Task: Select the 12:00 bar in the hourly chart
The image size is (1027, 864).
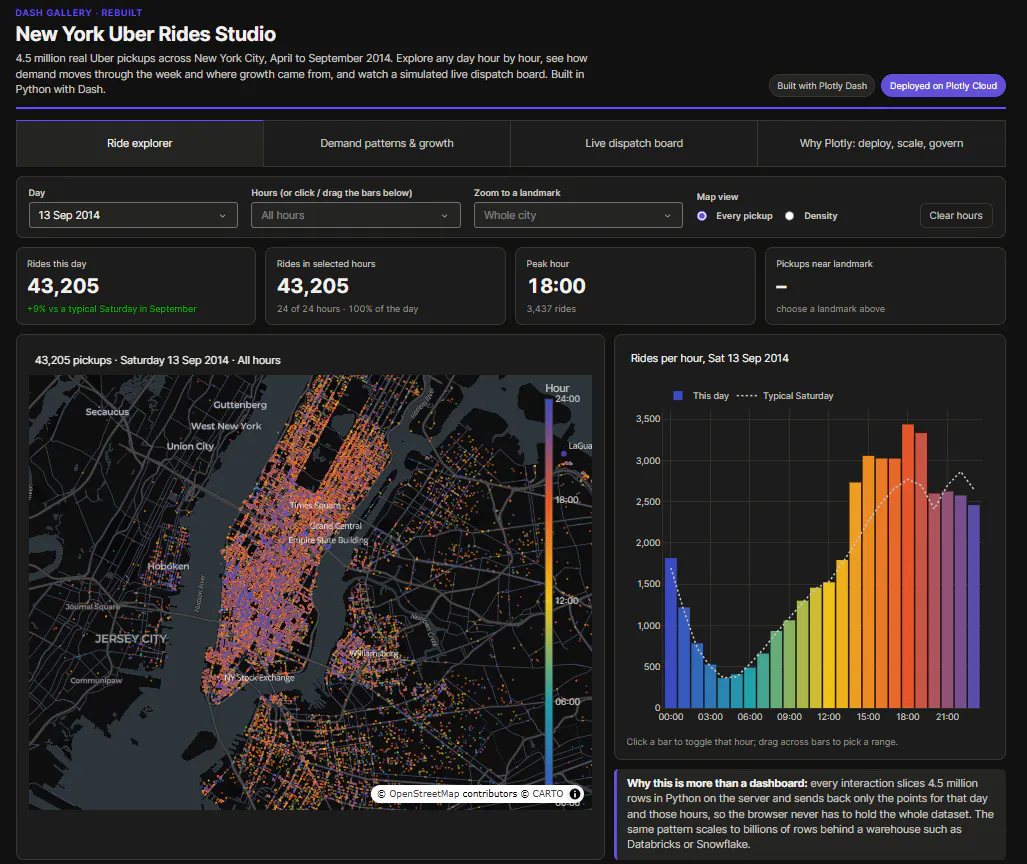Action: click(829, 645)
